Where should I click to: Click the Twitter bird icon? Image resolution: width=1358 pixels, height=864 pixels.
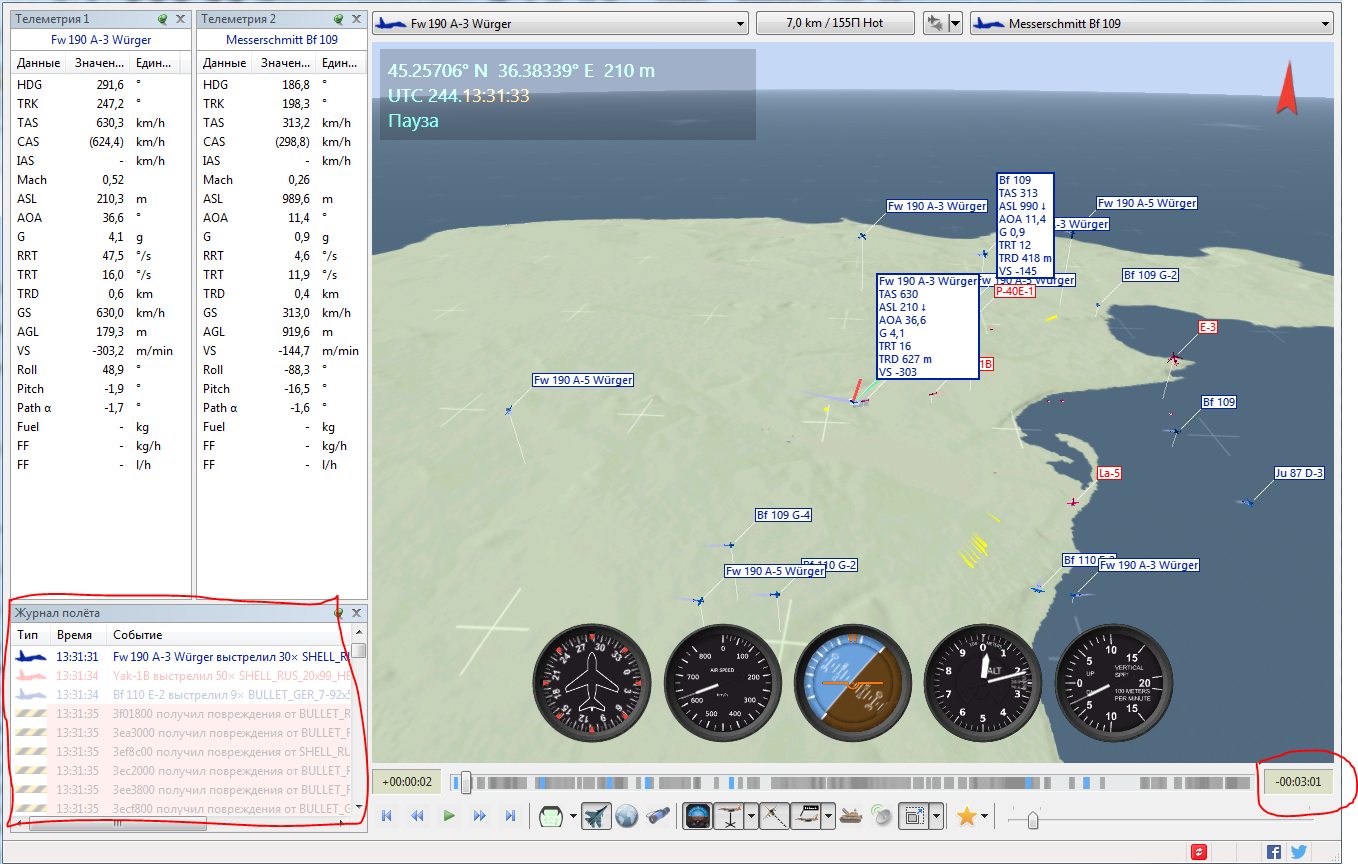1299,852
